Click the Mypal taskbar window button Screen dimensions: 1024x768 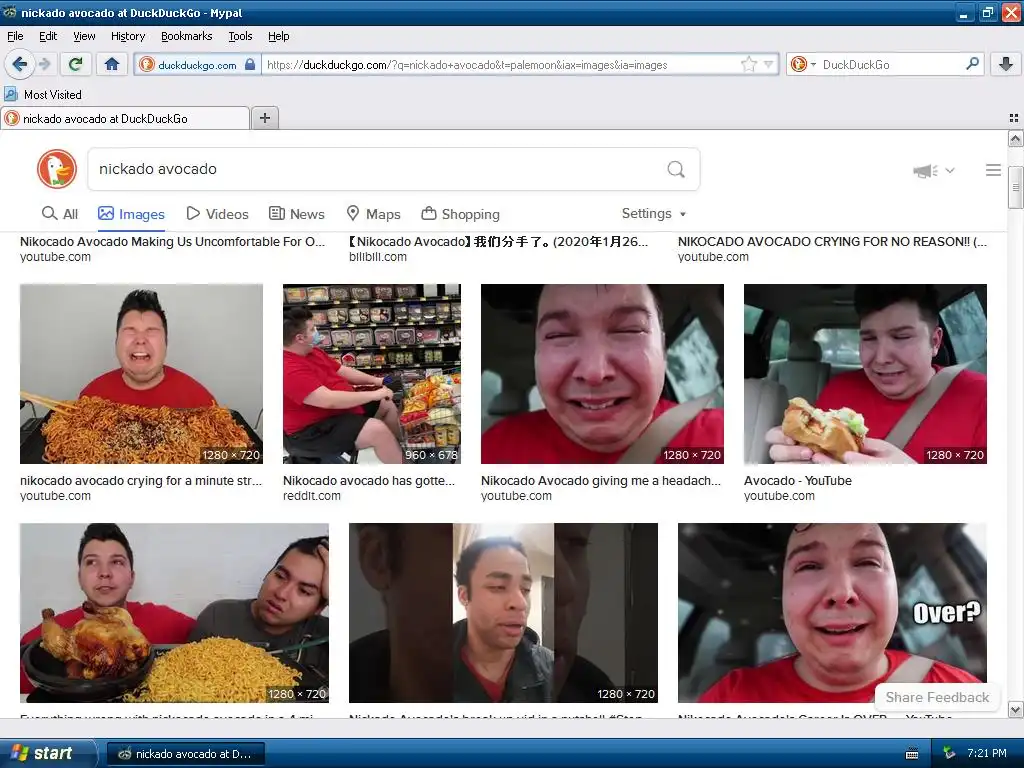click(185, 754)
